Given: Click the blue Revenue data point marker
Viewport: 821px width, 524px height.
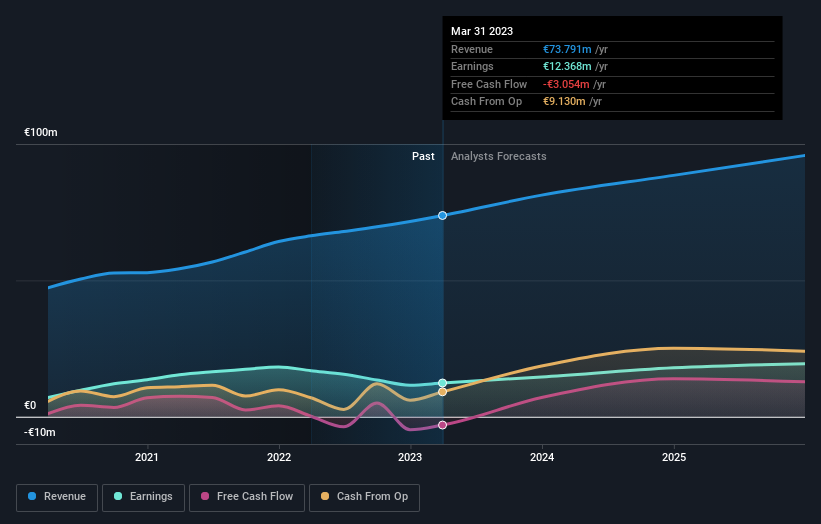Looking at the screenshot, I should (442, 216).
